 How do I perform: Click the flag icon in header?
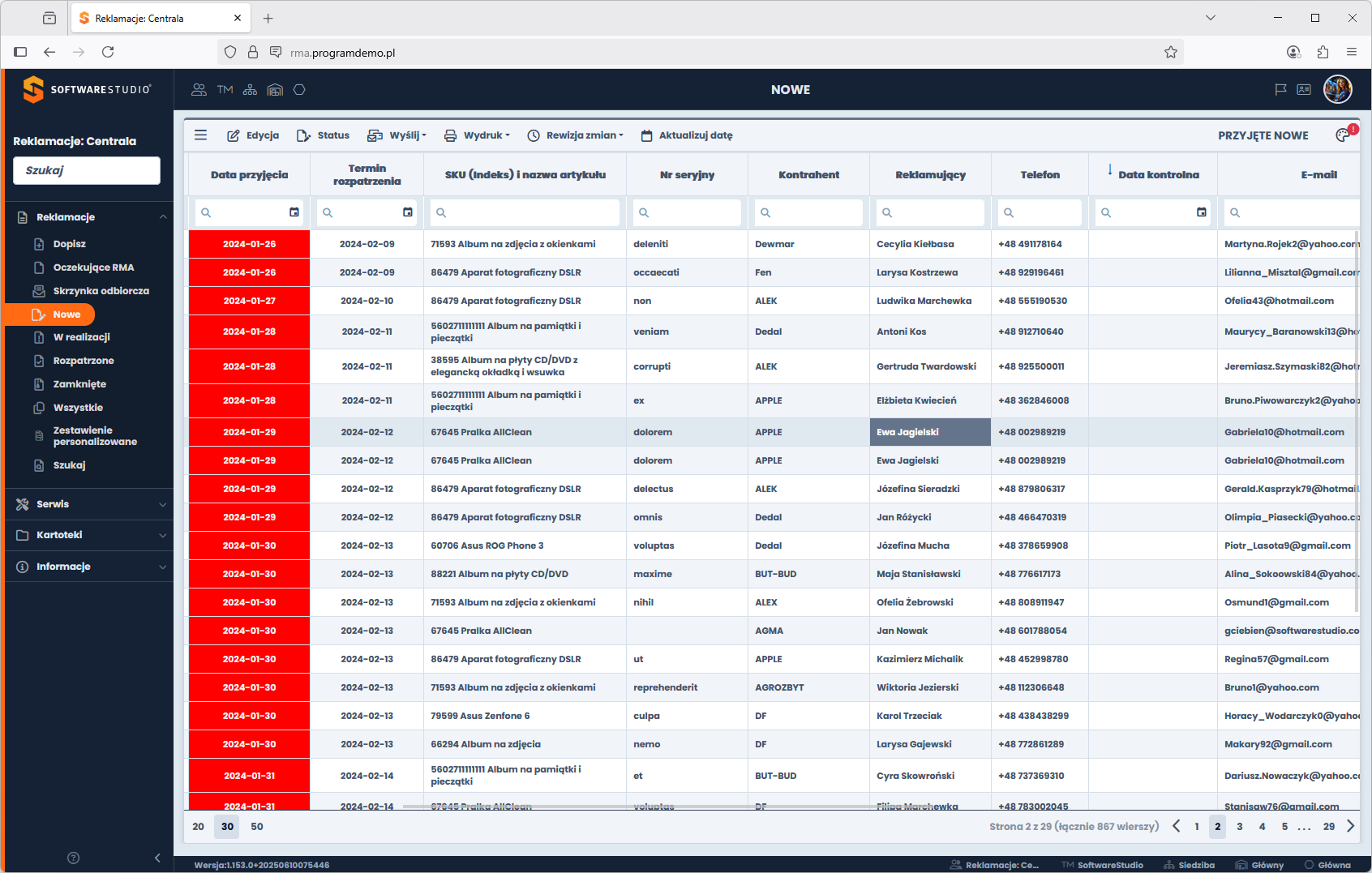coord(1280,90)
